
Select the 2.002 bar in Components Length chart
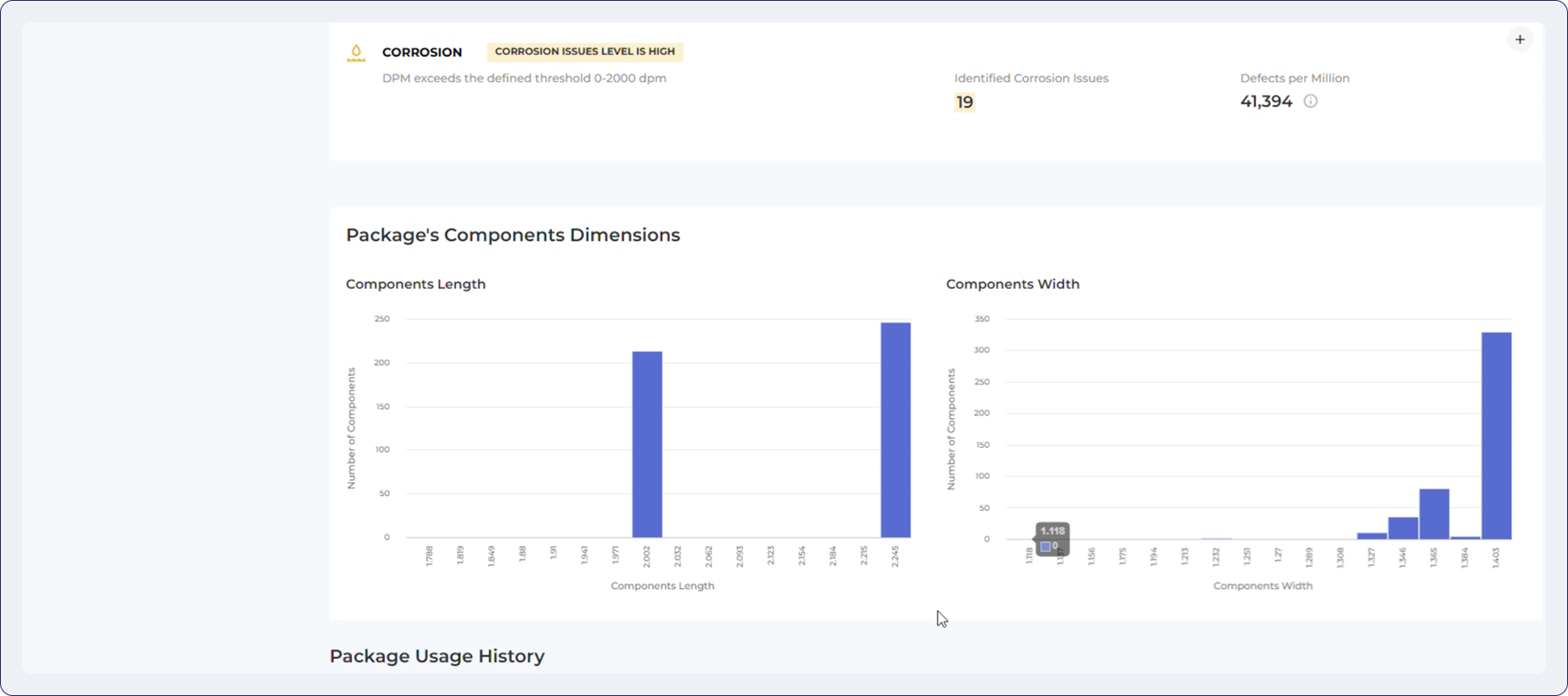point(647,444)
